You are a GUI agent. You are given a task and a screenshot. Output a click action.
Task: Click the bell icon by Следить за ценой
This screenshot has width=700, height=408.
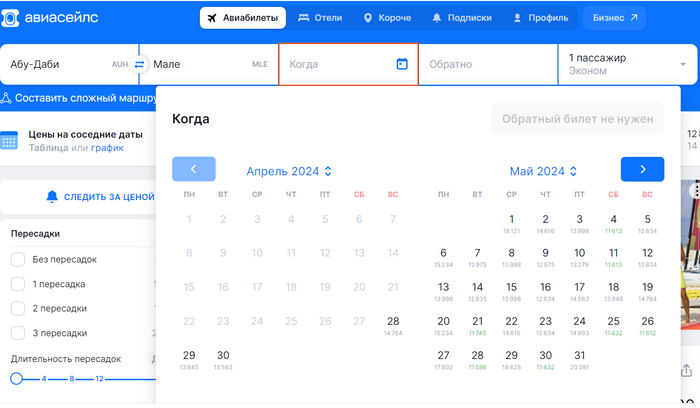(52, 197)
